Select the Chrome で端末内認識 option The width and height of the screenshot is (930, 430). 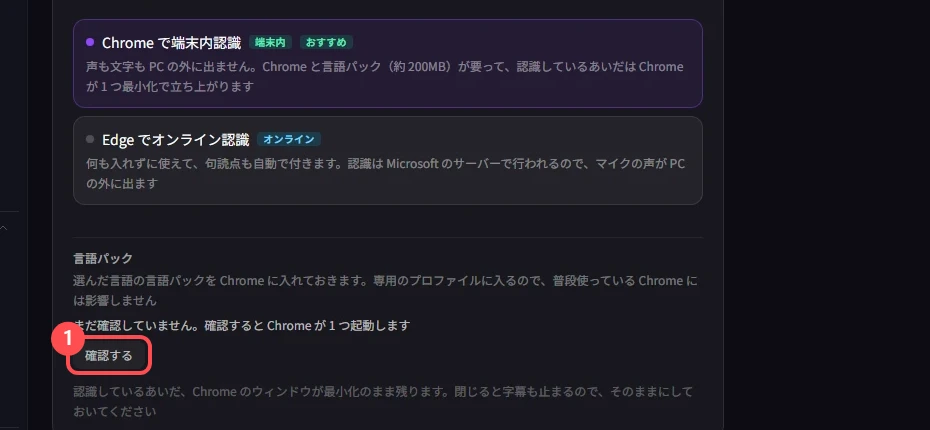[387, 63]
